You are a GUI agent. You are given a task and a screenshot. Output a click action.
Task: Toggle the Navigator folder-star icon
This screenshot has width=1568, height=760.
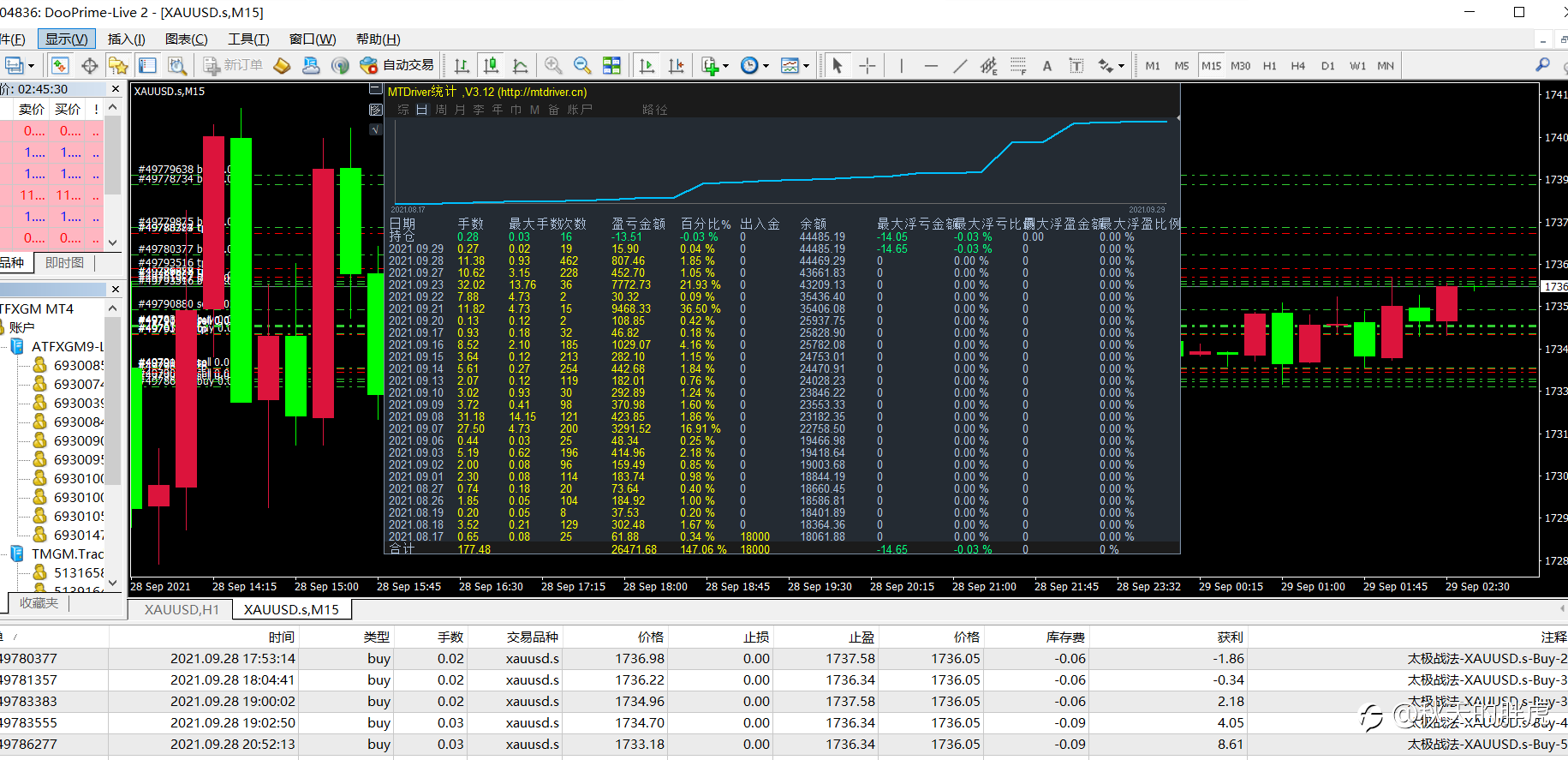[118, 65]
